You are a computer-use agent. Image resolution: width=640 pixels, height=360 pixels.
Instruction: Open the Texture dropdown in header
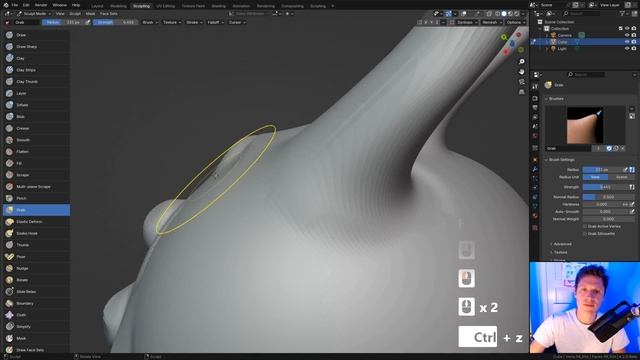[x=172, y=22]
